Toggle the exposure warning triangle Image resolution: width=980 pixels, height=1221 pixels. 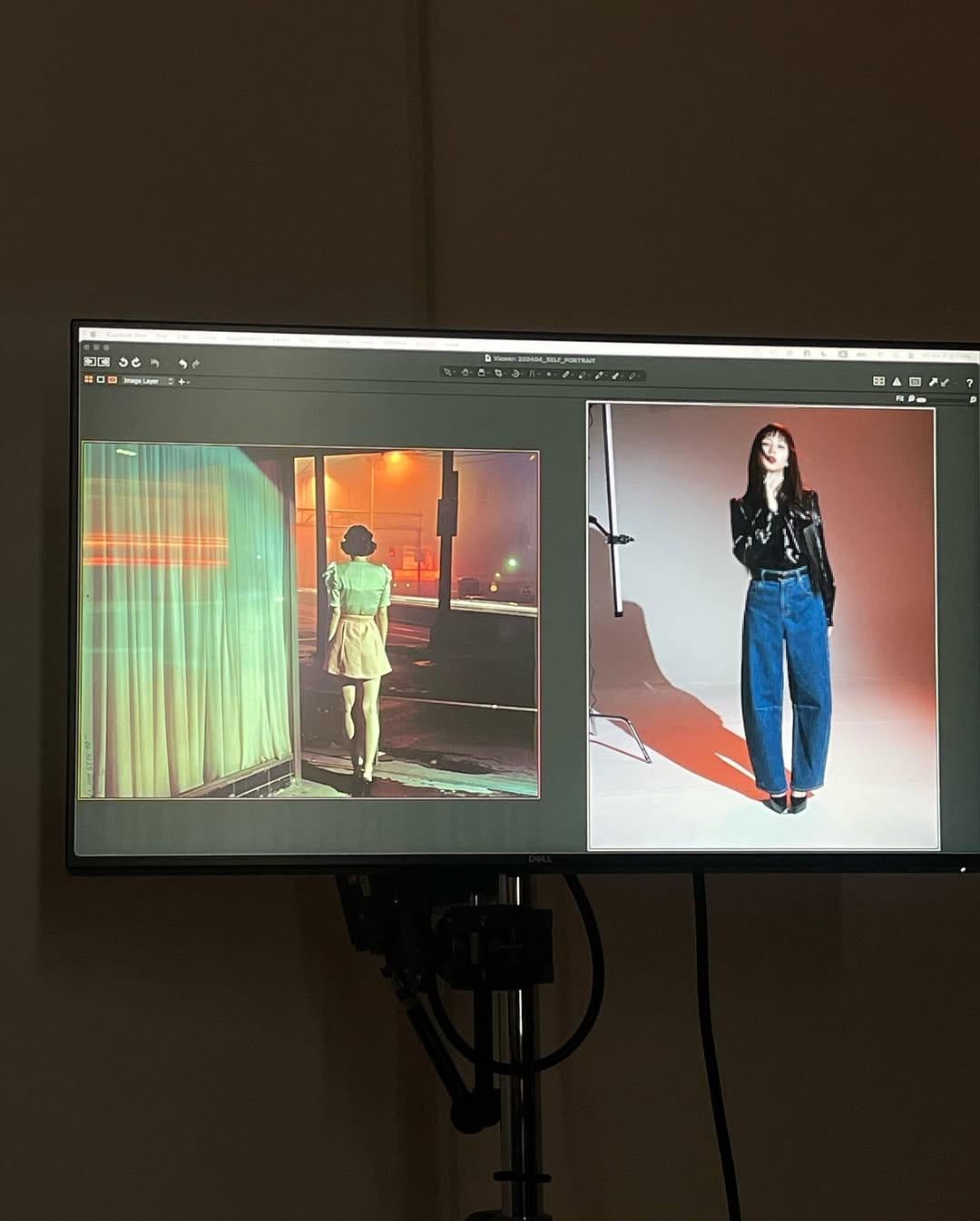pos(897,382)
